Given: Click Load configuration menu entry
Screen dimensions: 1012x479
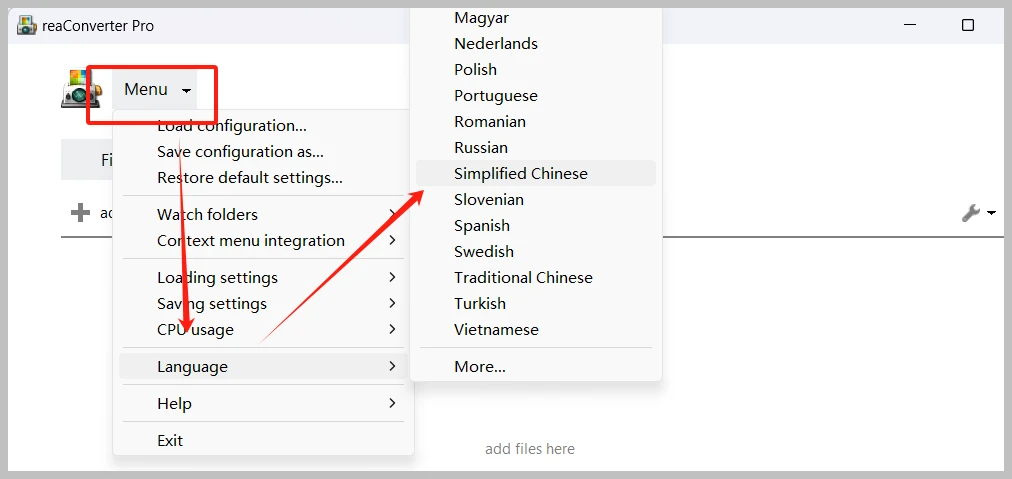Looking at the screenshot, I should 232,126.
